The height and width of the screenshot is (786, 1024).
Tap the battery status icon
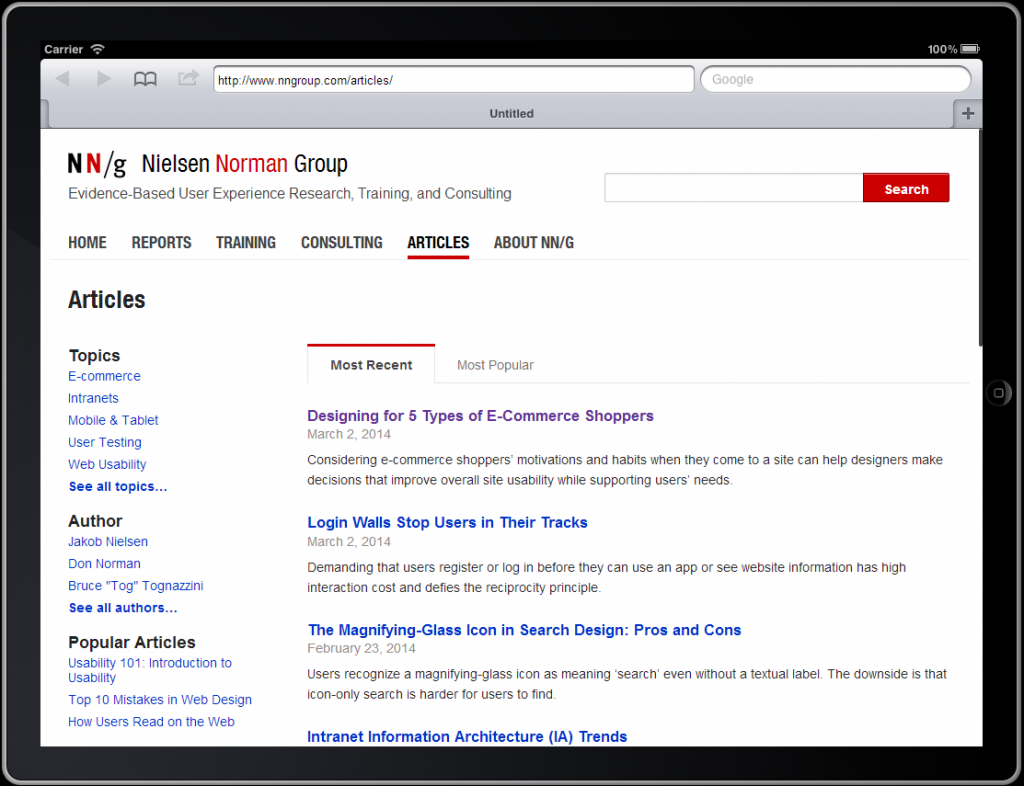click(970, 49)
